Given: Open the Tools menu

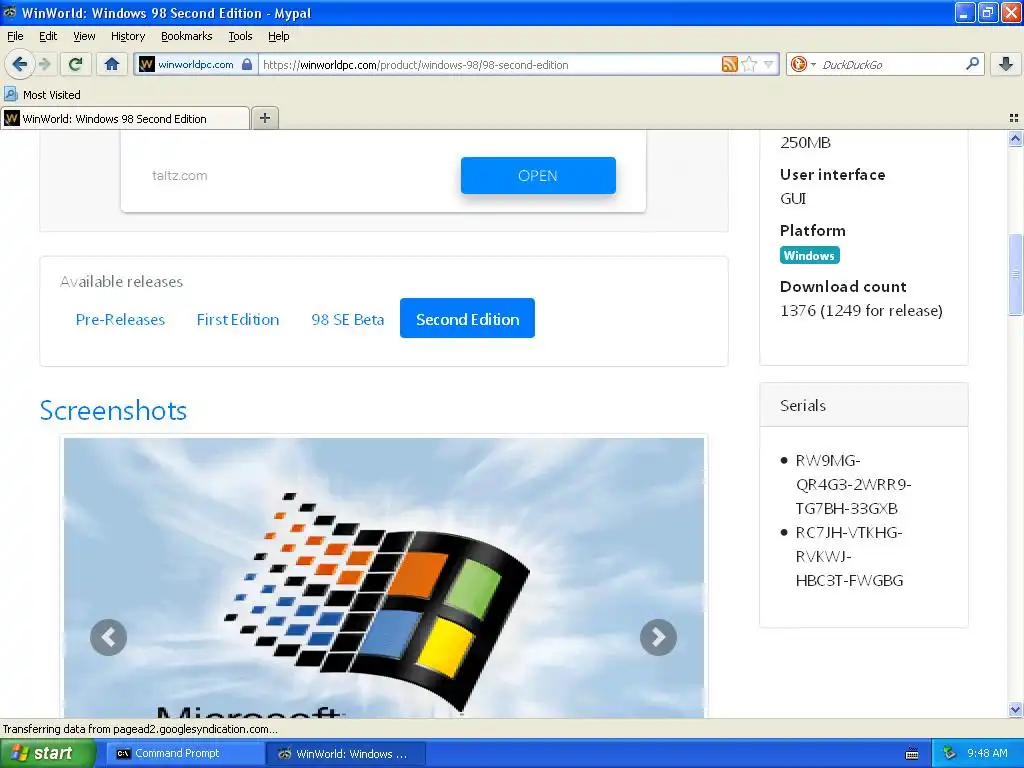Looking at the screenshot, I should tap(240, 36).
